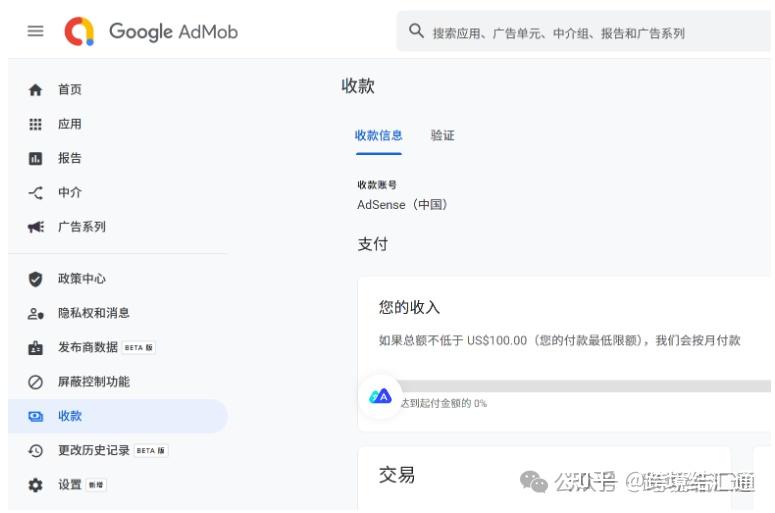Click the megaphone icon for 广告系列
Screen dimensions: 775x513
pos(35,227)
